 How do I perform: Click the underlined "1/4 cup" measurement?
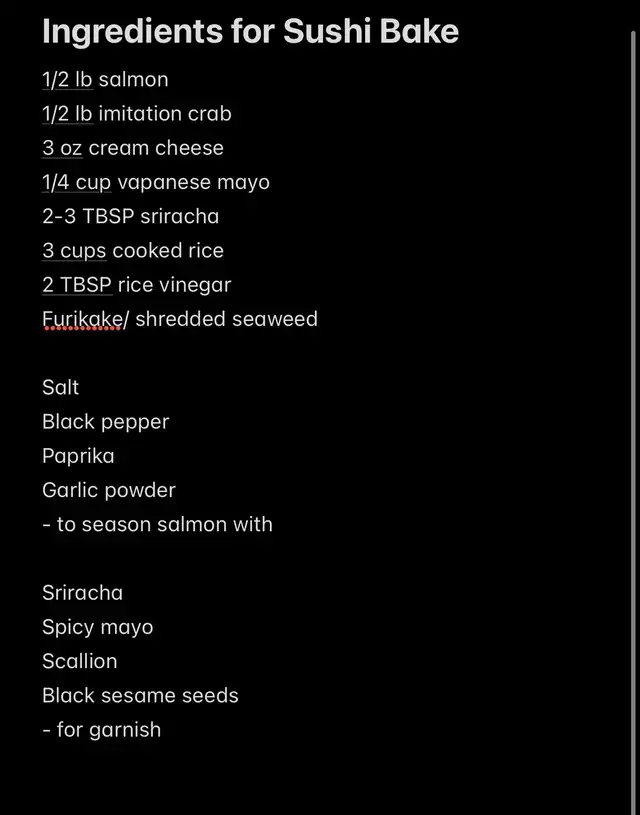[x=76, y=182]
